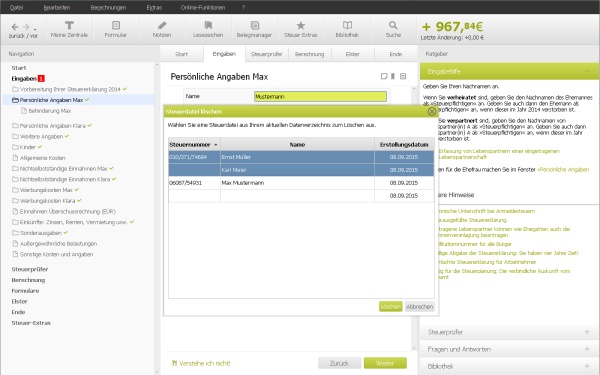
Task: Open the Lesezeichen bookmark icon
Action: click(x=208, y=29)
